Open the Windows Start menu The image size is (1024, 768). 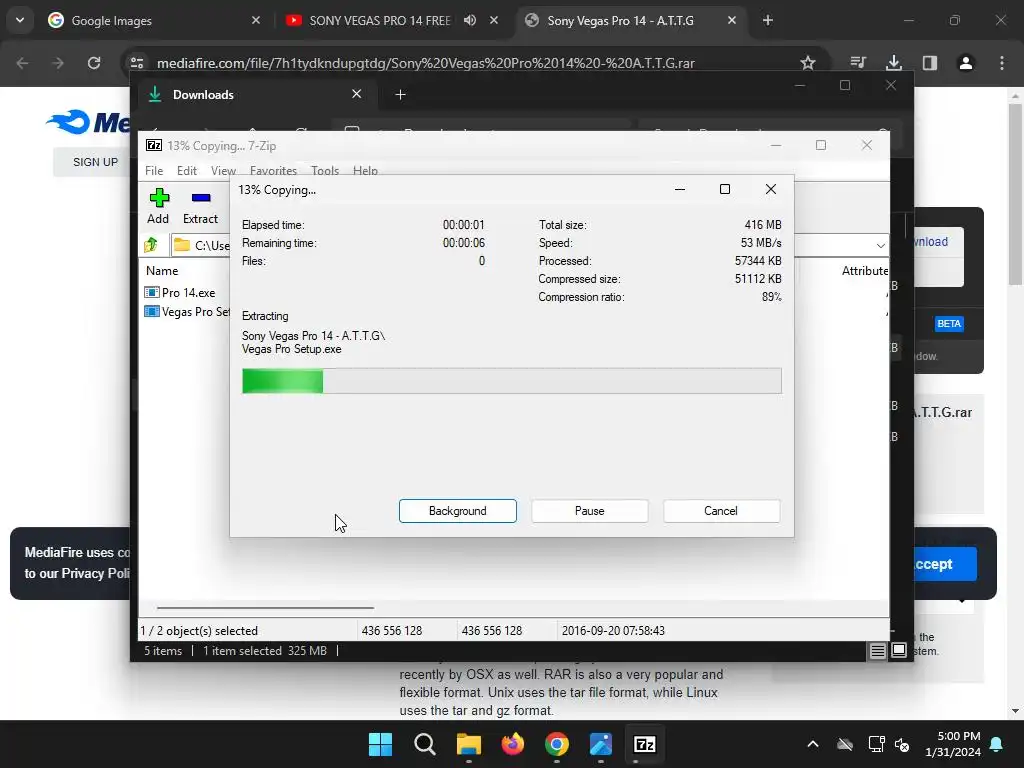pos(380,744)
